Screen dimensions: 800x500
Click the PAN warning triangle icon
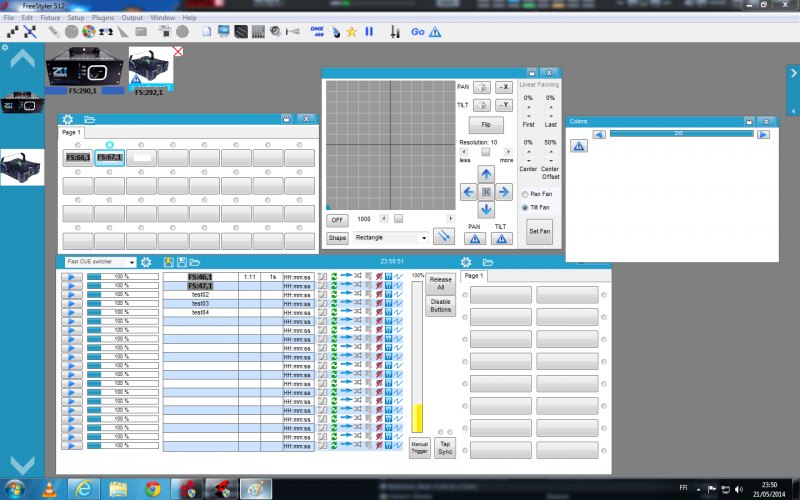(x=475, y=238)
